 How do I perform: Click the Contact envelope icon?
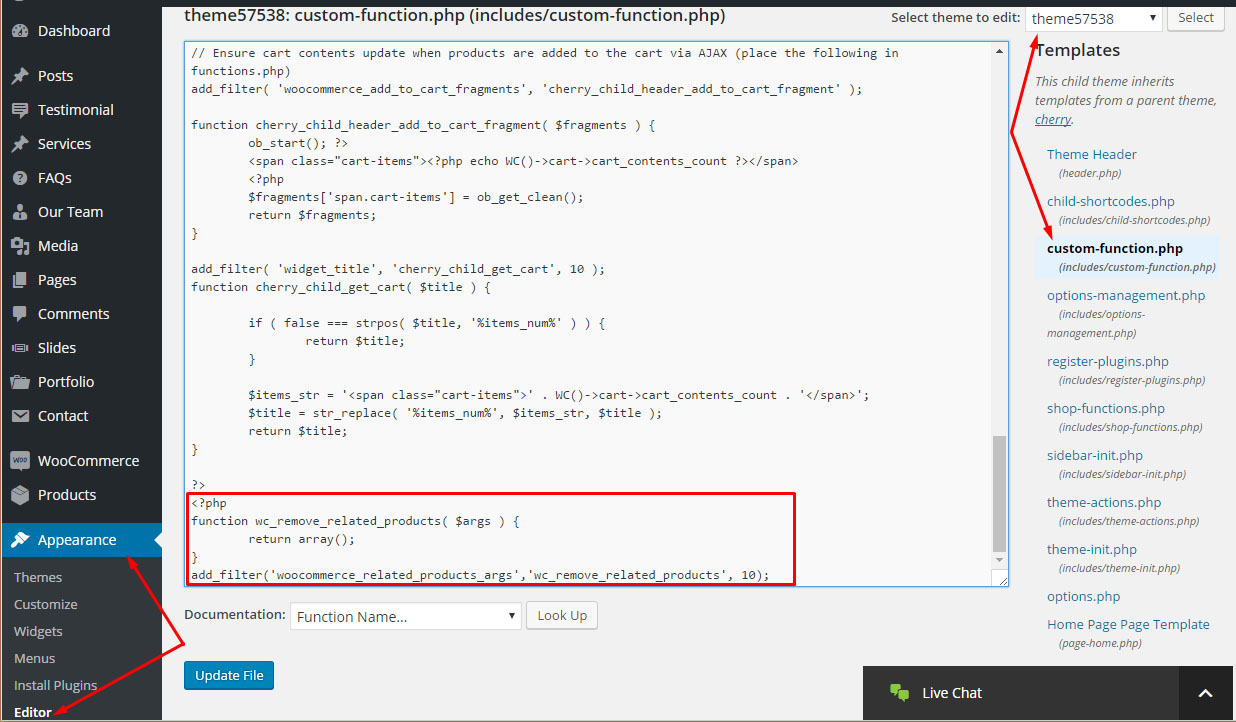pyautogui.click(x=19, y=416)
